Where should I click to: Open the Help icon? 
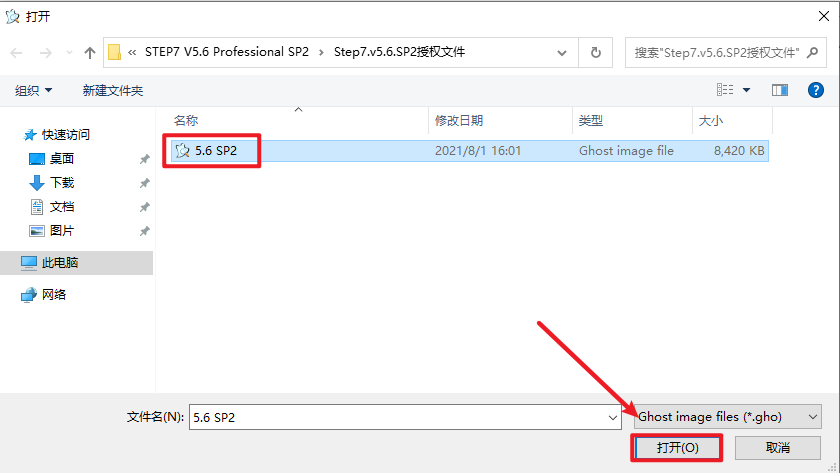point(815,90)
